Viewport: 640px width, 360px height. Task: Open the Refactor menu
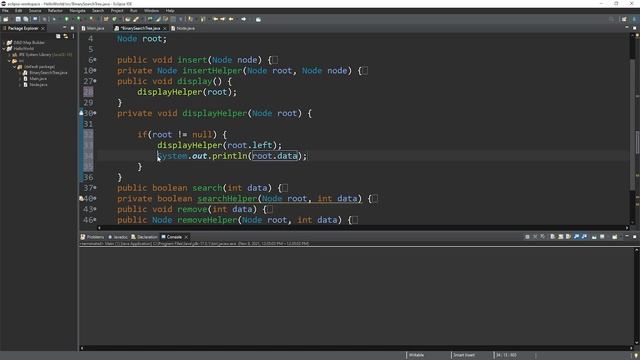point(55,11)
